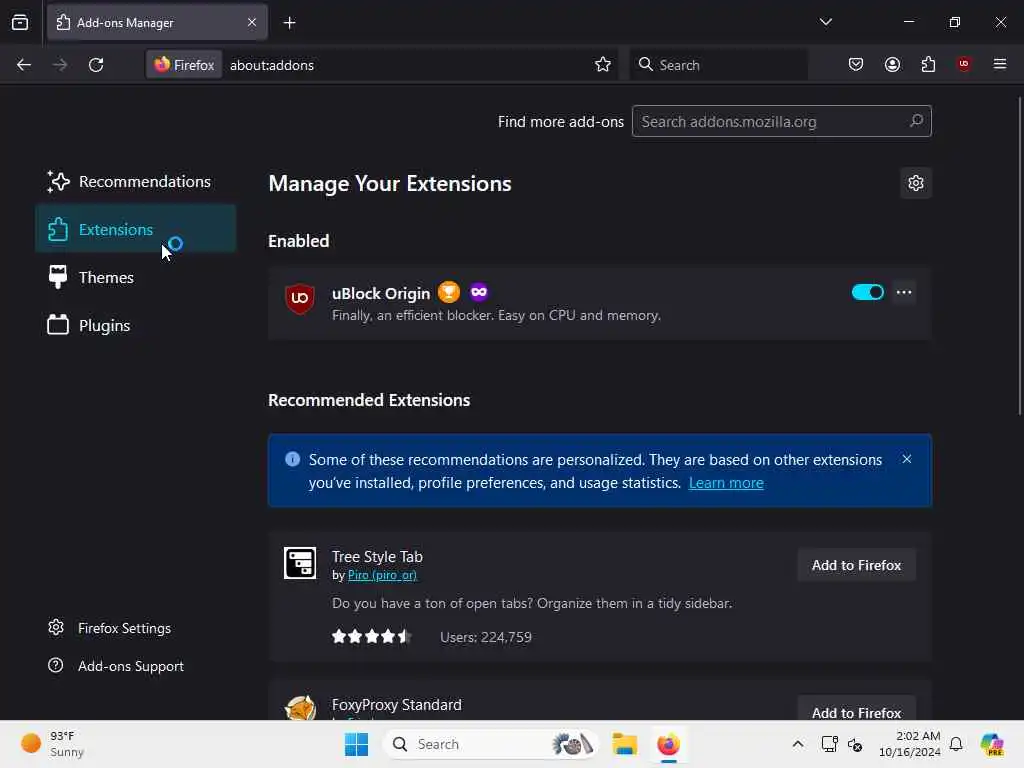The width and height of the screenshot is (1024, 768).
Task: Click the uBlock Origin recommended trophy badge
Action: [x=449, y=292]
